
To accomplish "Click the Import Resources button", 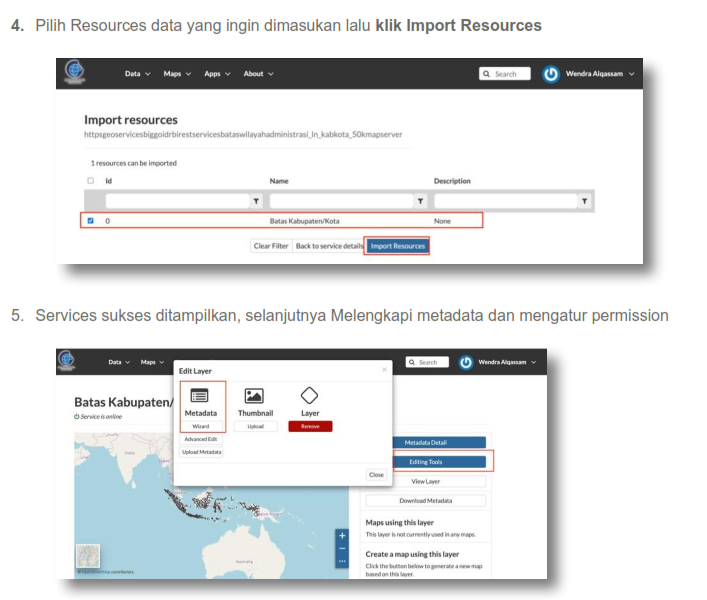I will pos(397,246).
